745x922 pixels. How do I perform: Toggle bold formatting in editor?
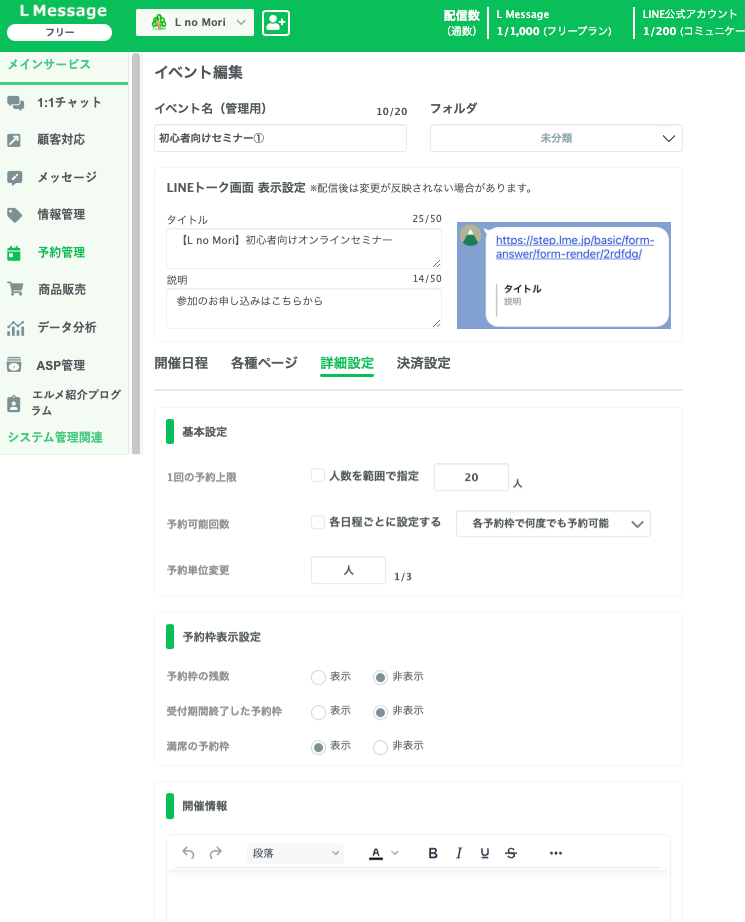tap(433, 853)
